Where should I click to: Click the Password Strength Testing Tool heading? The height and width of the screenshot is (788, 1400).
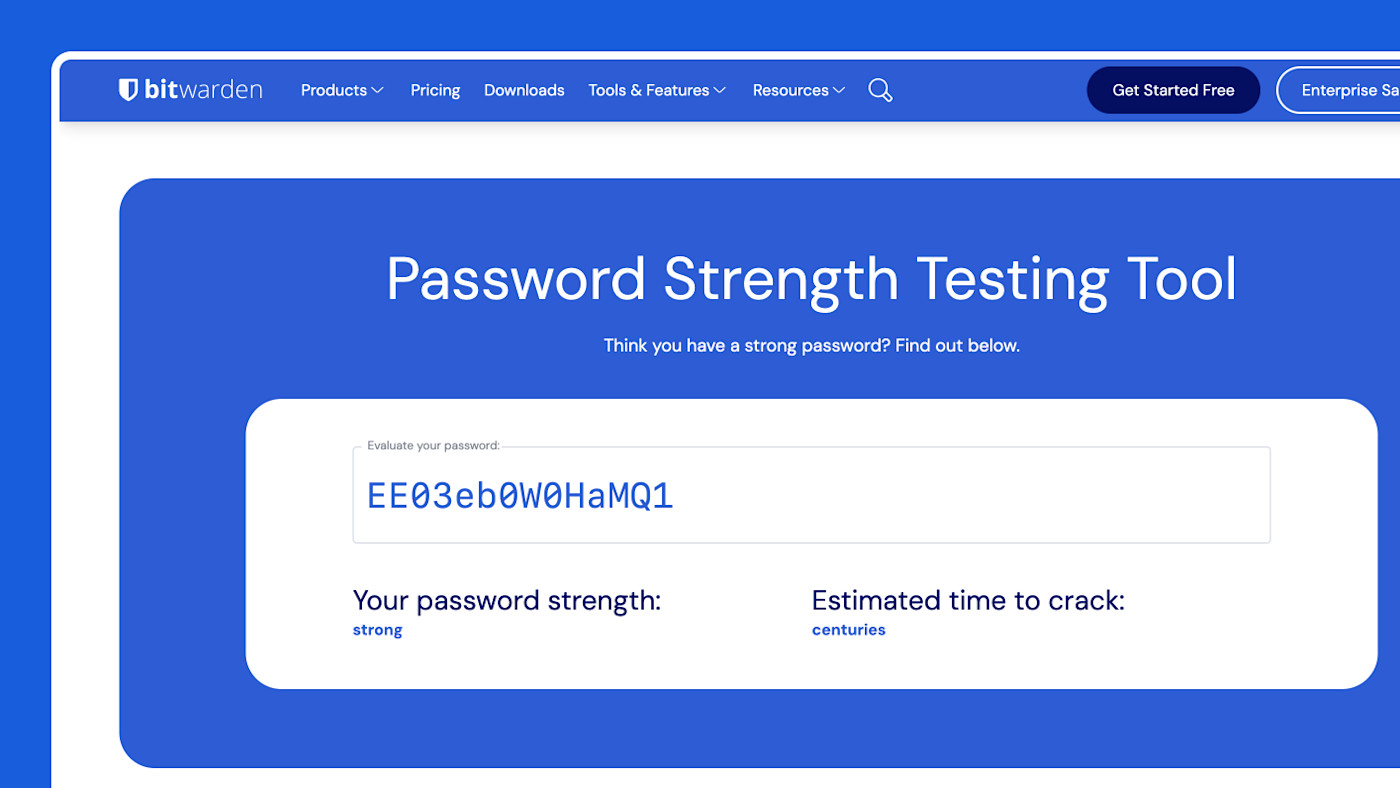tap(810, 280)
